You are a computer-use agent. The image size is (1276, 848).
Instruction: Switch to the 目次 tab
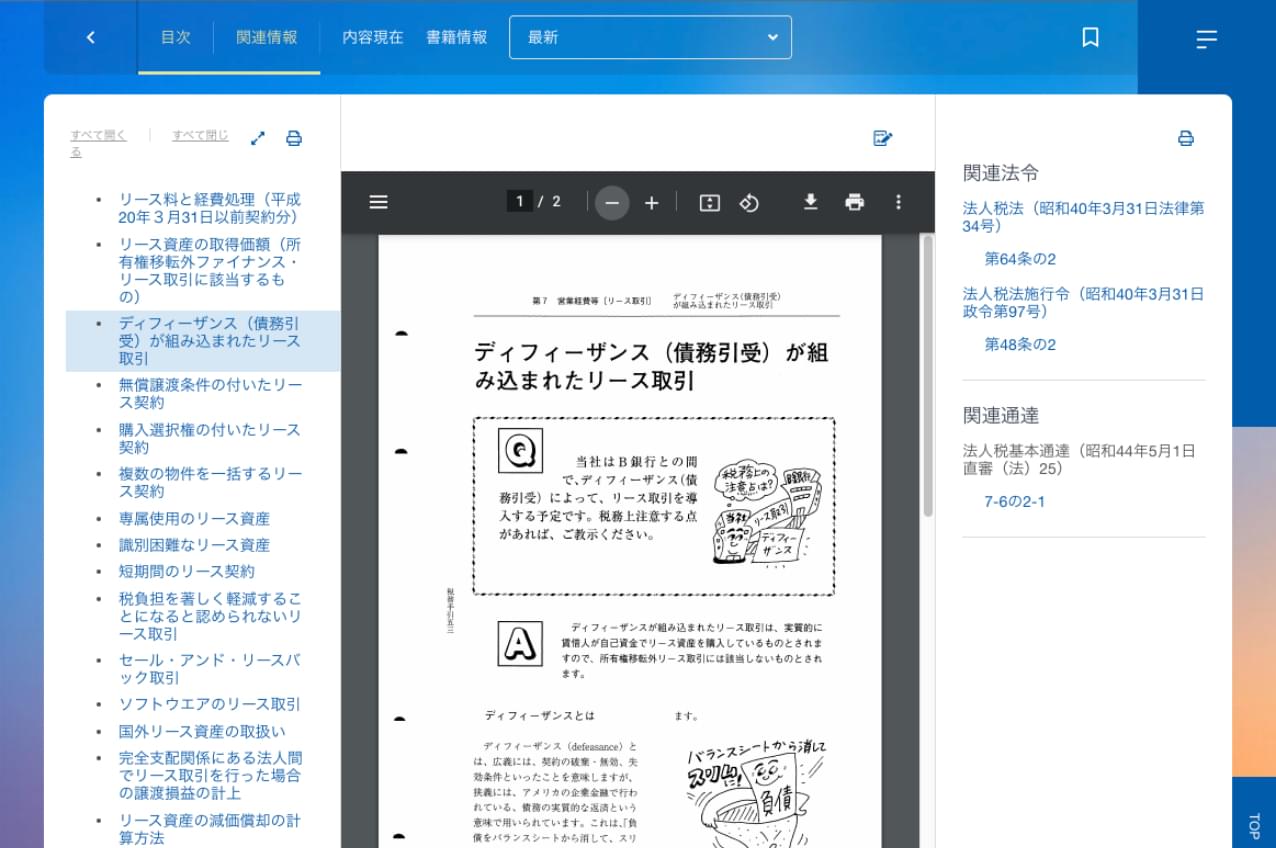[x=176, y=37]
